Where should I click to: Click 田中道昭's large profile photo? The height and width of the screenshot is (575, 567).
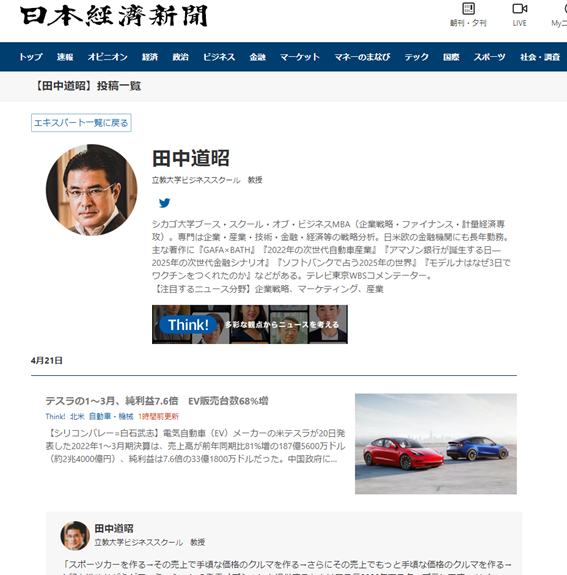coord(92,190)
